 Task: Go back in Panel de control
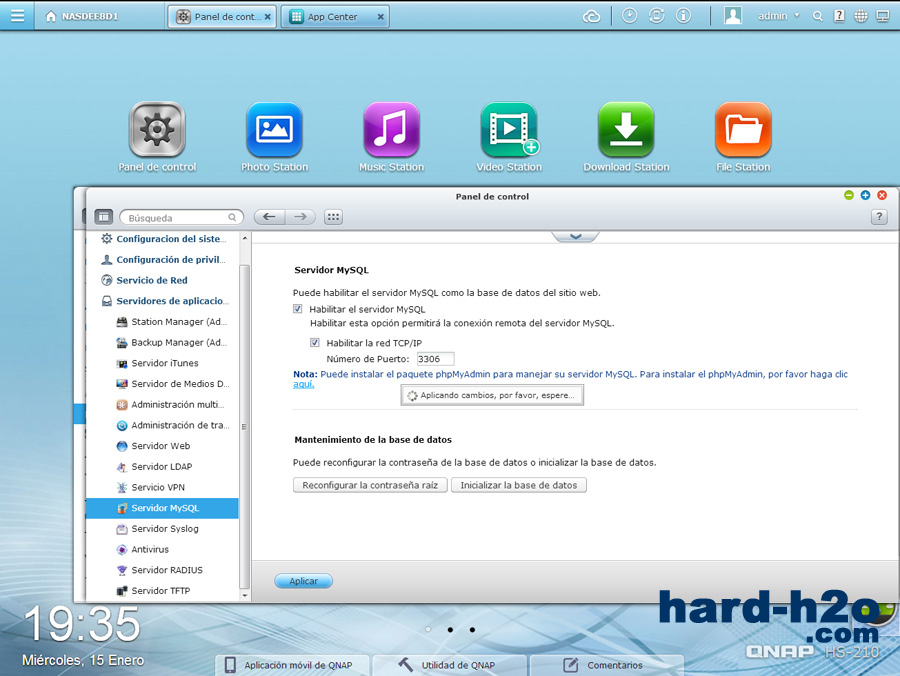pyautogui.click(x=269, y=217)
